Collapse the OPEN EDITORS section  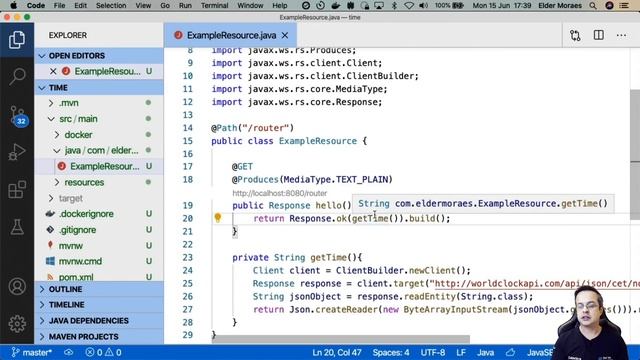[99, 56]
